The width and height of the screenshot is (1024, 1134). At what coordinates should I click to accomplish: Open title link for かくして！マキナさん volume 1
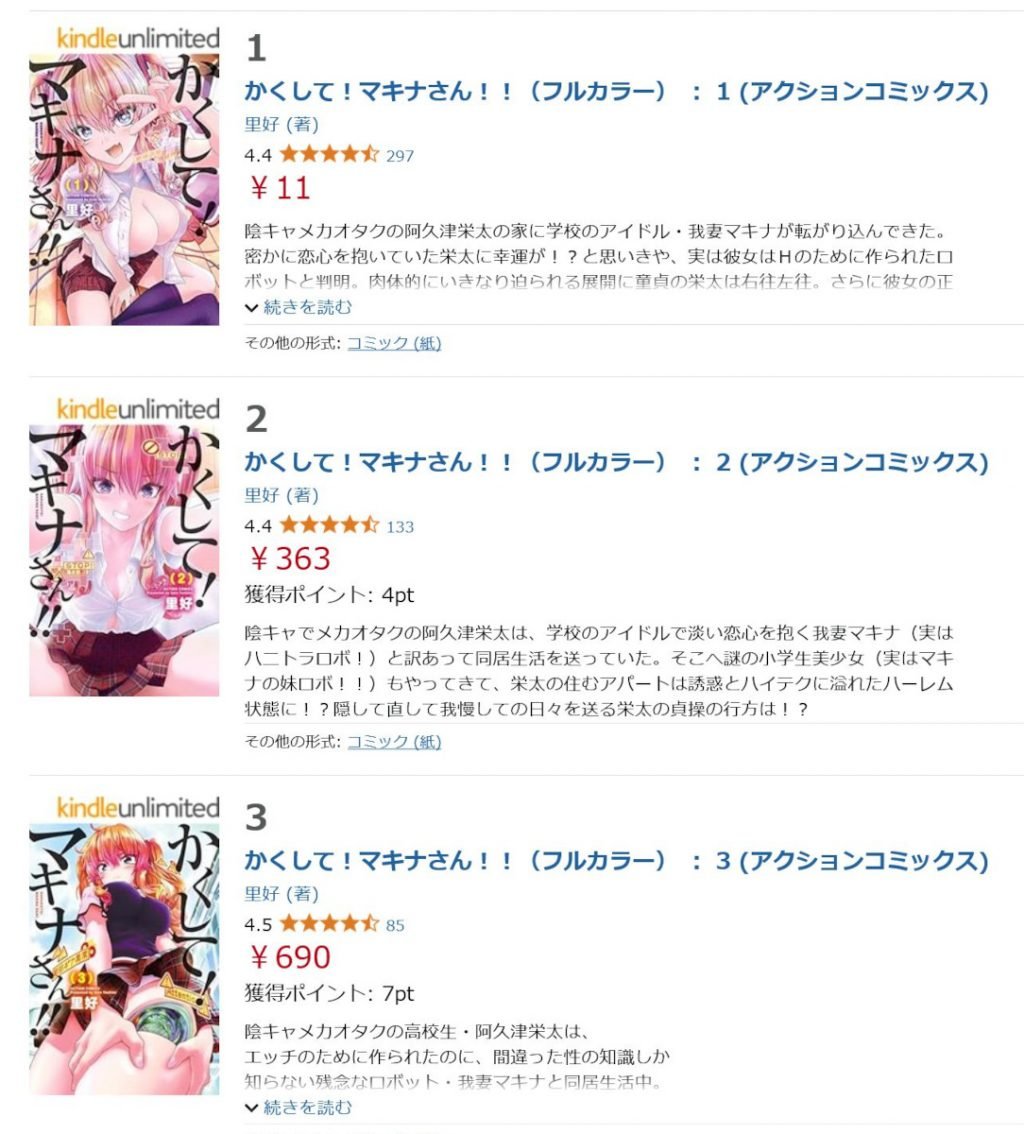pos(616,91)
